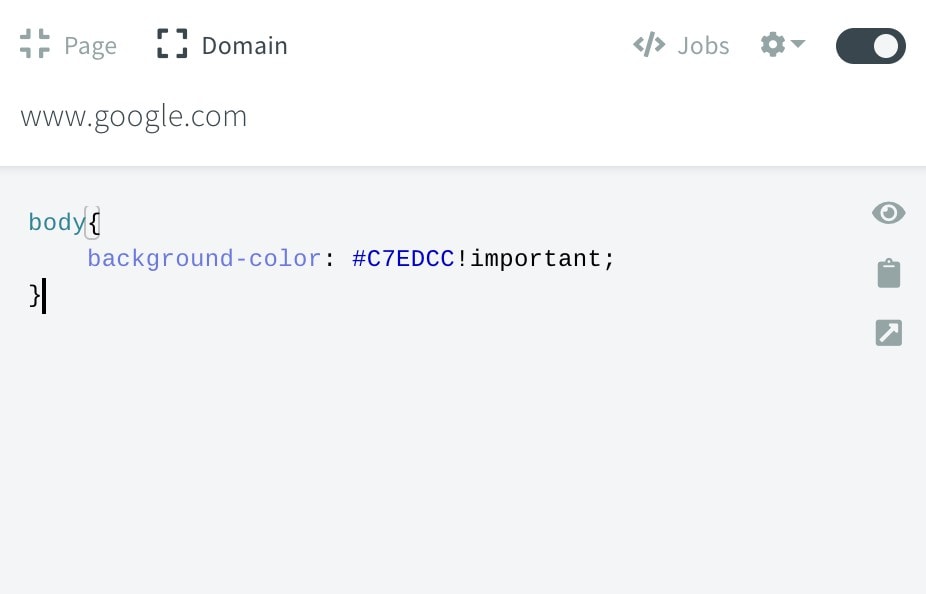Click the clipboard paste icon

point(889,273)
